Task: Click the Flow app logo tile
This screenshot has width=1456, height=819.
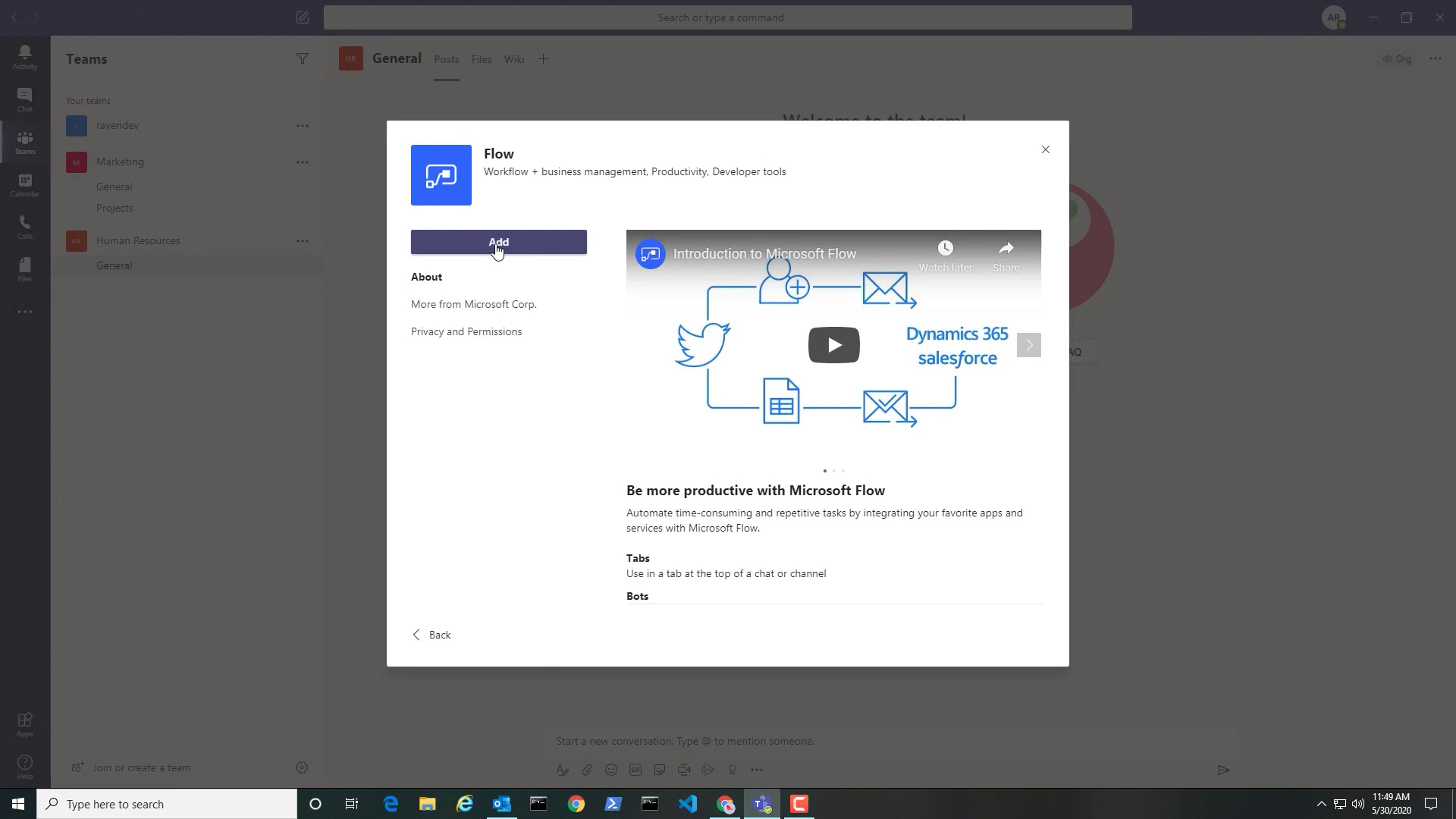Action: 441,175
